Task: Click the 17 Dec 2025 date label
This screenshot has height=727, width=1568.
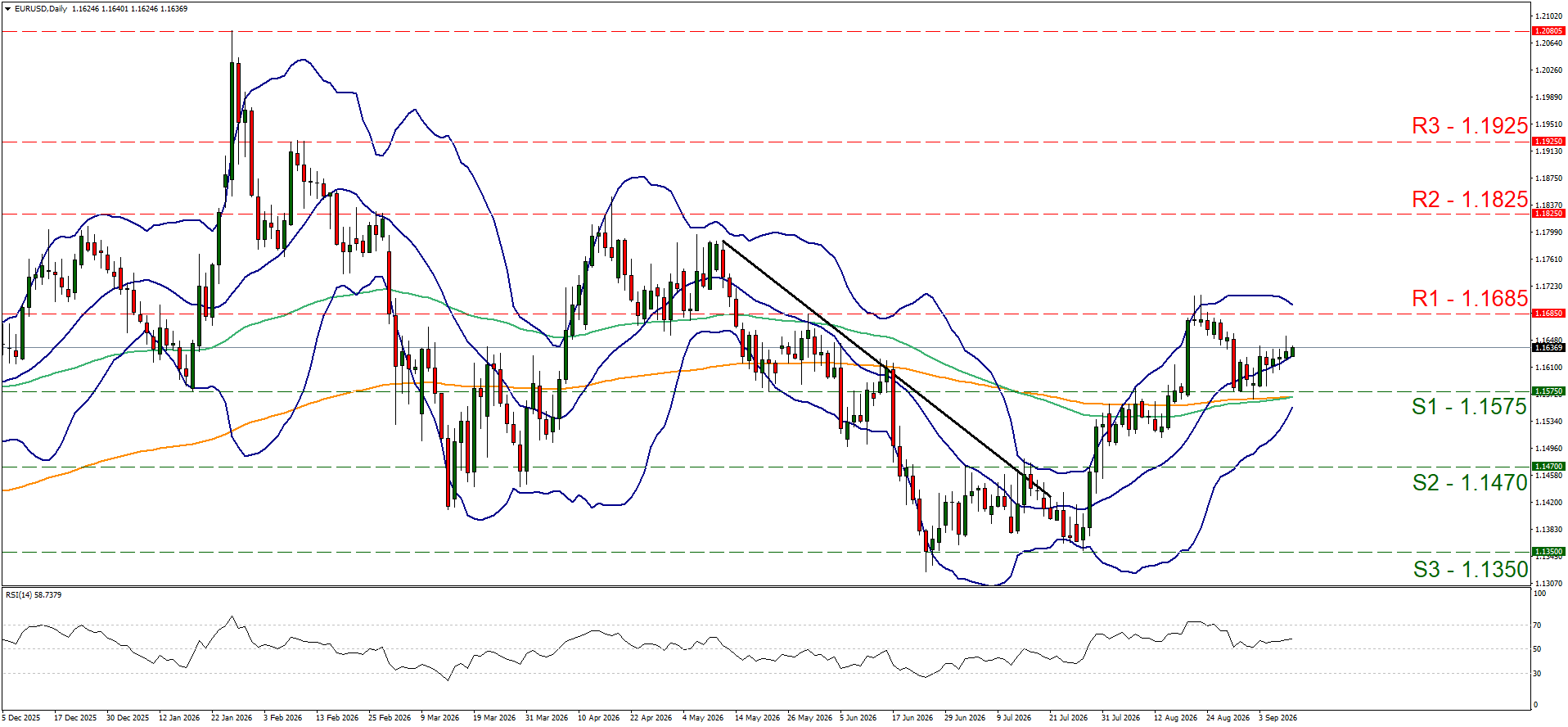Action: [75, 718]
